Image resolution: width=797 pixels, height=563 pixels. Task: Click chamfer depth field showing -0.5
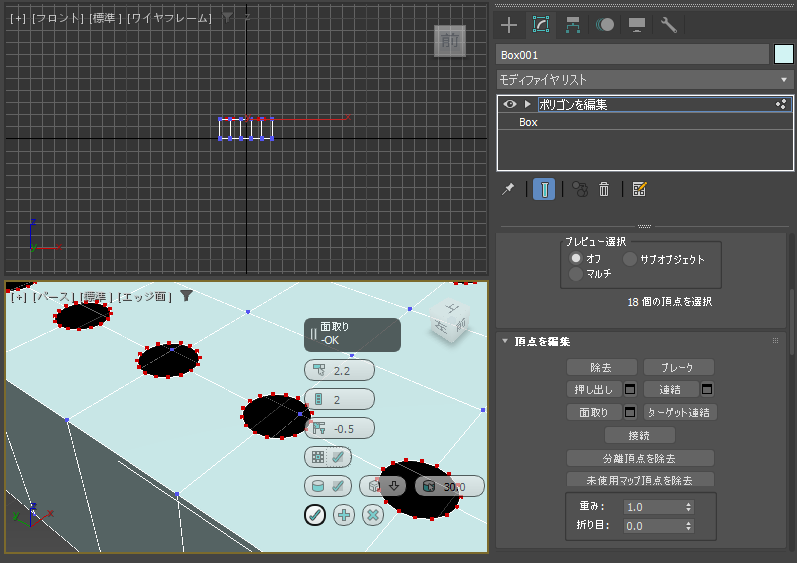pos(339,428)
